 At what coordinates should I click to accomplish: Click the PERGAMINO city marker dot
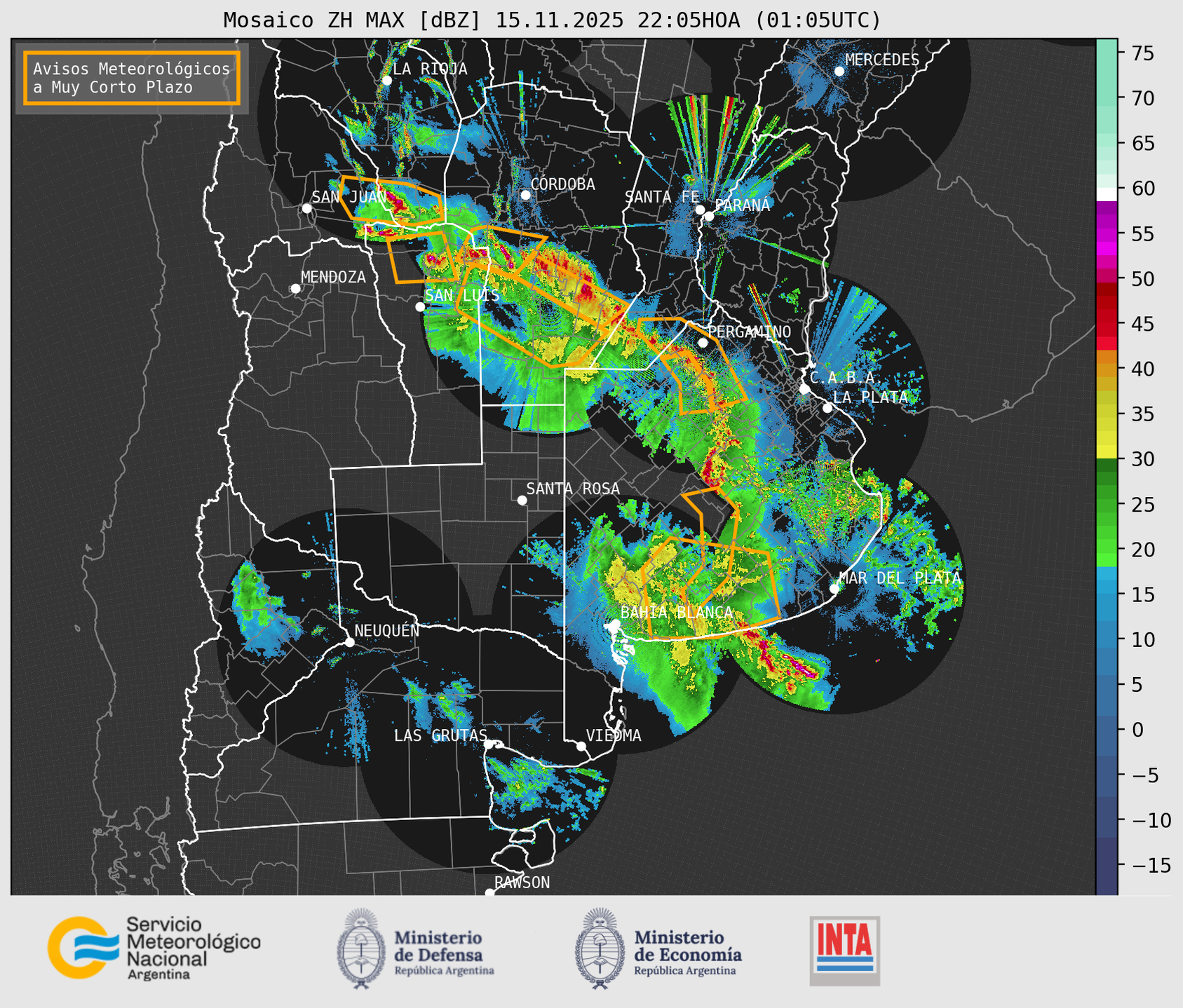click(x=703, y=343)
